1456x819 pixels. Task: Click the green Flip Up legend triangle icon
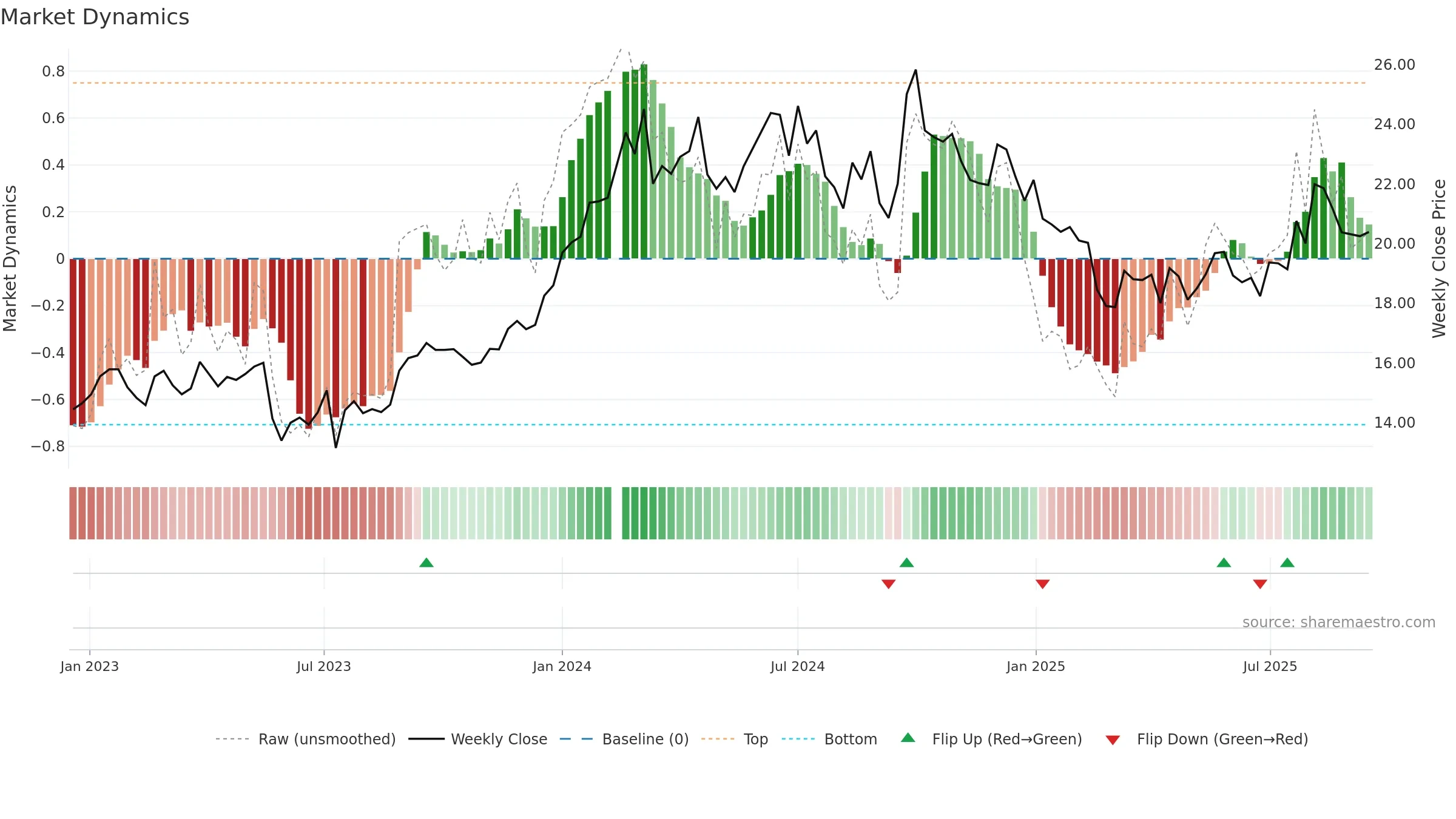coord(908,738)
